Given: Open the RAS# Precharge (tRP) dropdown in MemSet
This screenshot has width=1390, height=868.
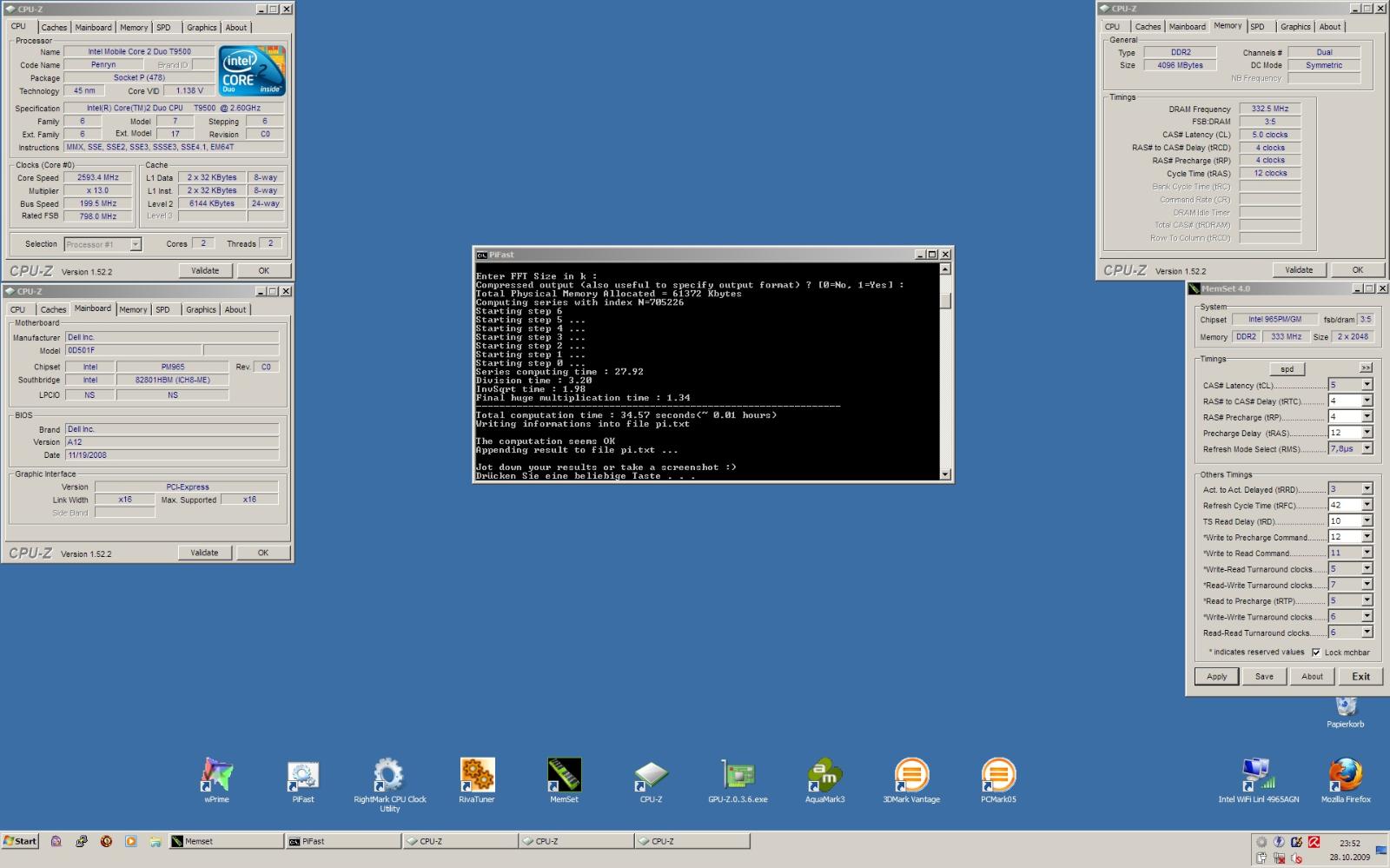Looking at the screenshot, I should (x=1367, y=417).
